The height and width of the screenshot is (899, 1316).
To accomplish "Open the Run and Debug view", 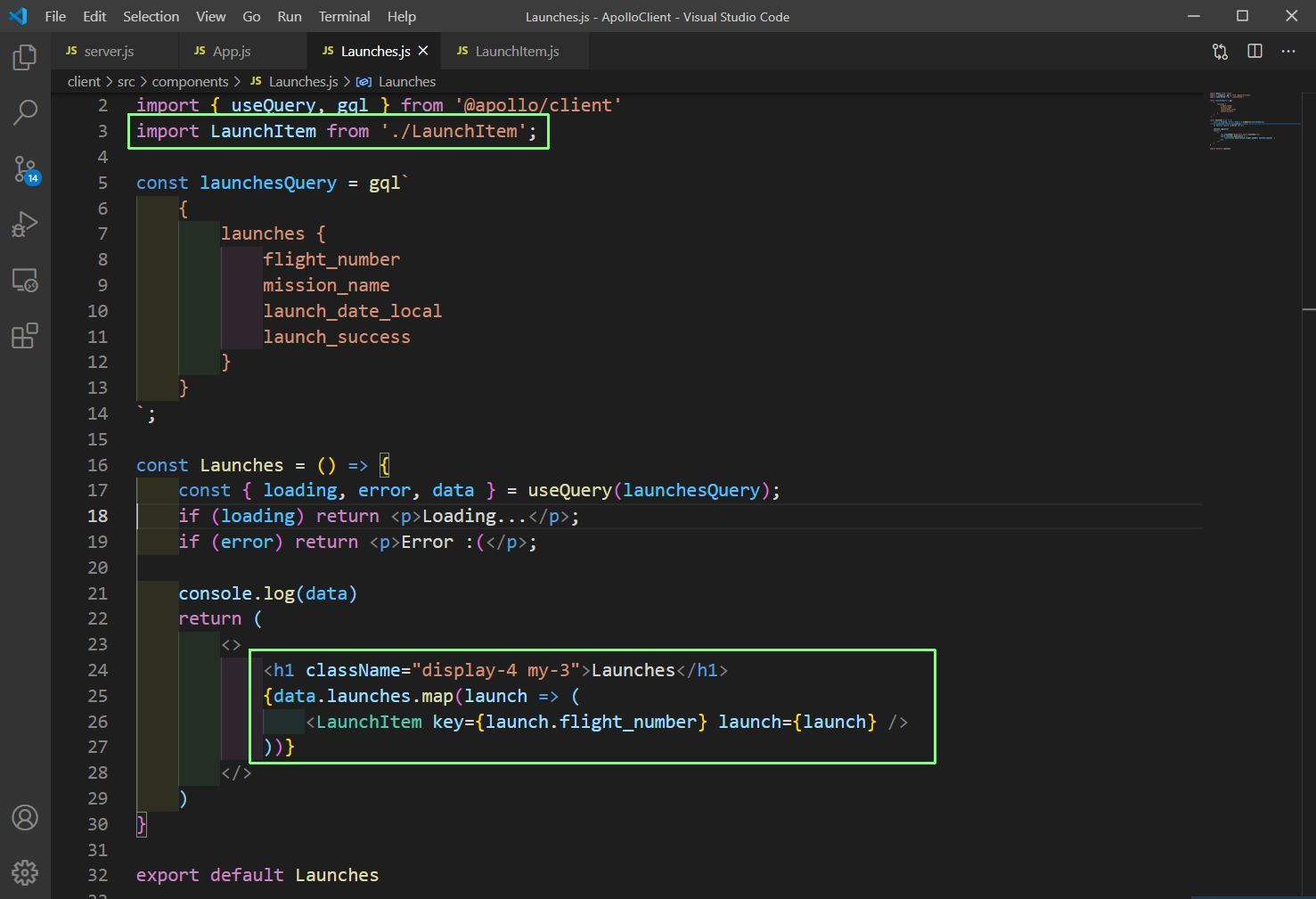I will coord(25,224).
